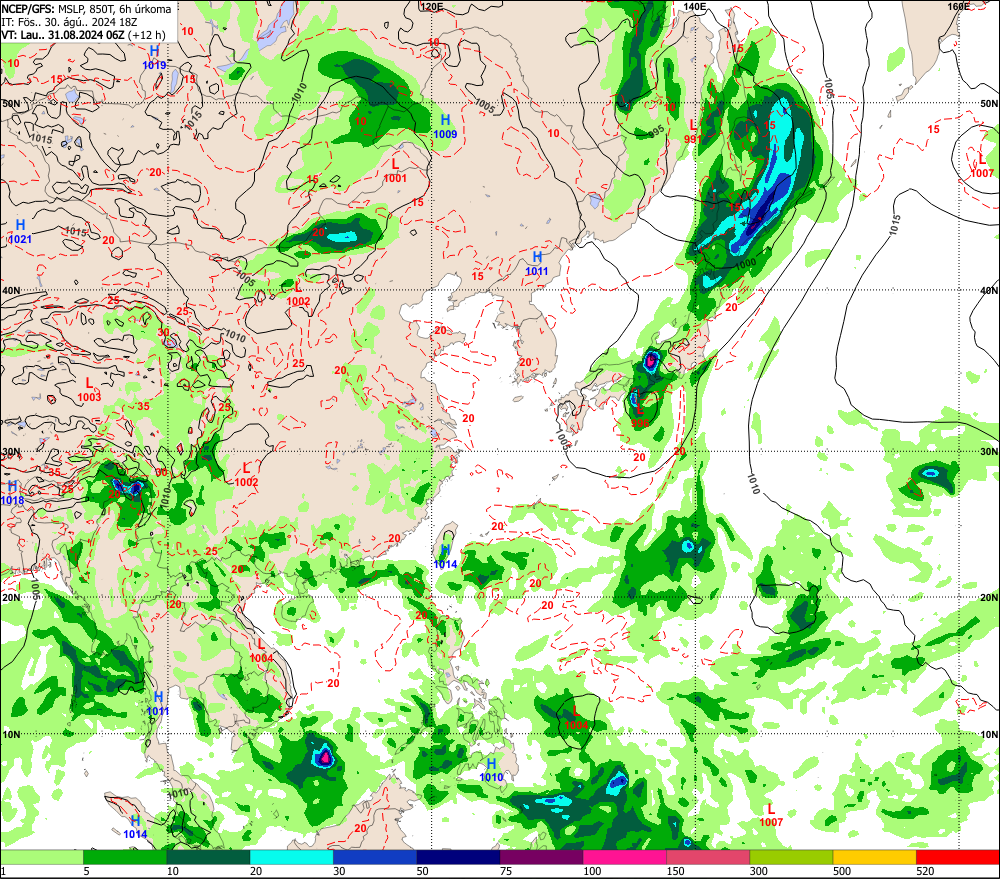Click the red legend swatch above 520

(958, 857)
